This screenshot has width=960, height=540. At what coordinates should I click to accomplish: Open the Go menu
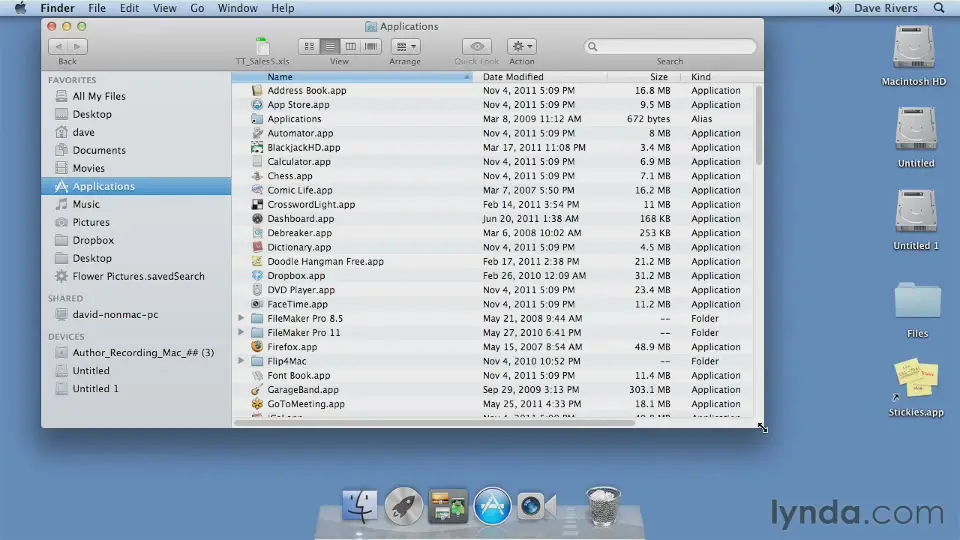[x=197, y=8]
